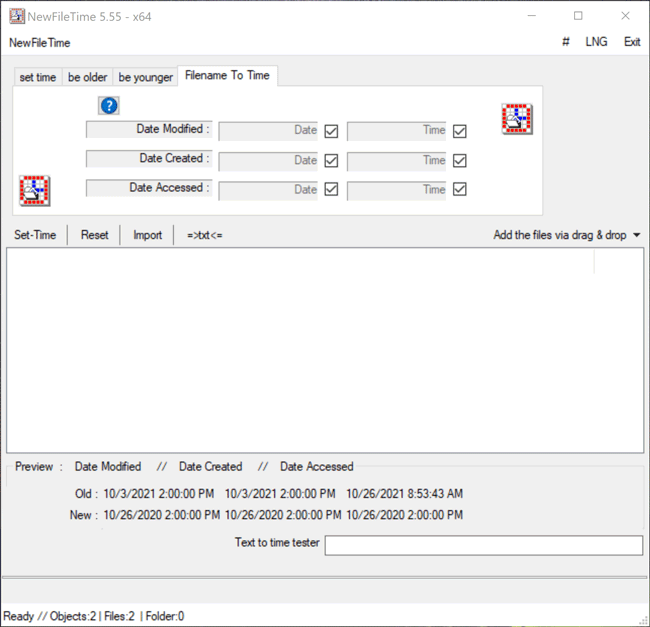Click the NewFileTime logo icon at upper right
The height and width of the screenshot is (627, 650).
(x=517, y=119)
